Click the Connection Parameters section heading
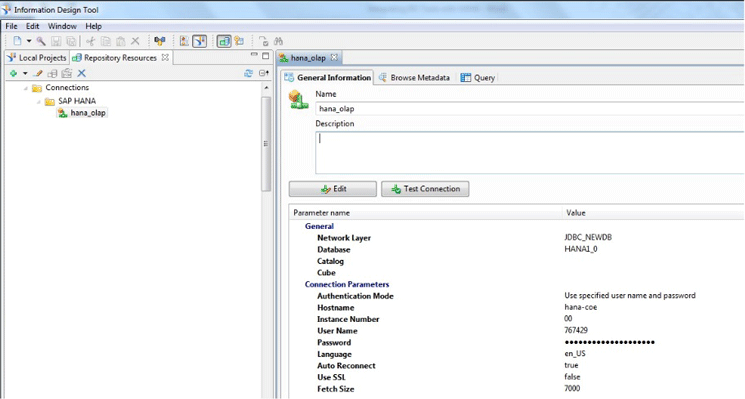745x399 pixels. pos(347,284)
